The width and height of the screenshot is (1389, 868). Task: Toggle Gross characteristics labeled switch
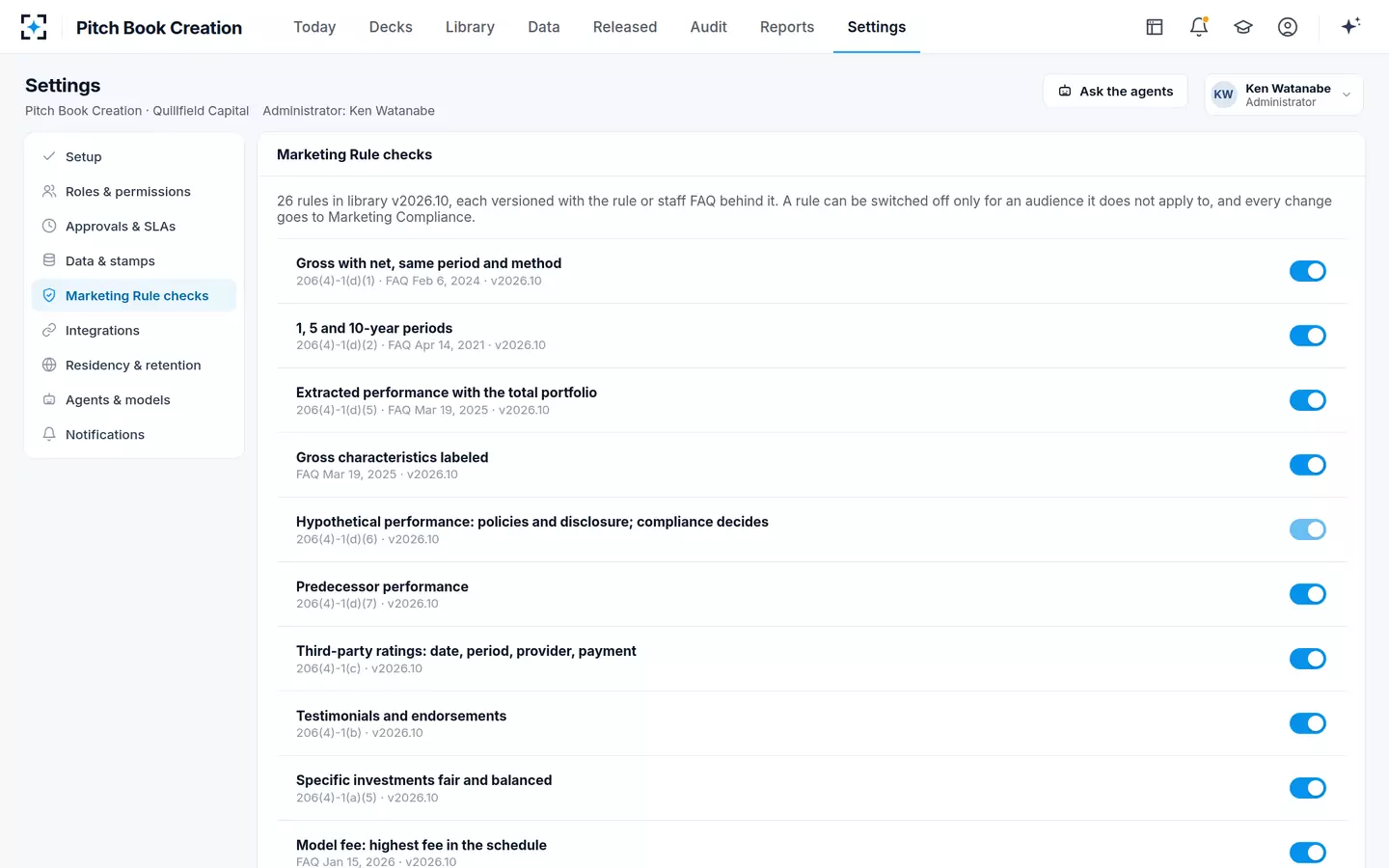[1308, 465]
